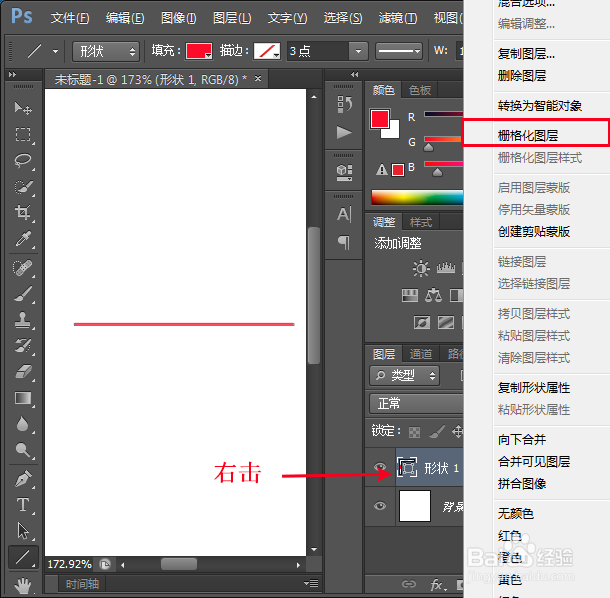Select the Pen tool
The width and height of the screenshot is (610, 598).
tap(23, 479)
